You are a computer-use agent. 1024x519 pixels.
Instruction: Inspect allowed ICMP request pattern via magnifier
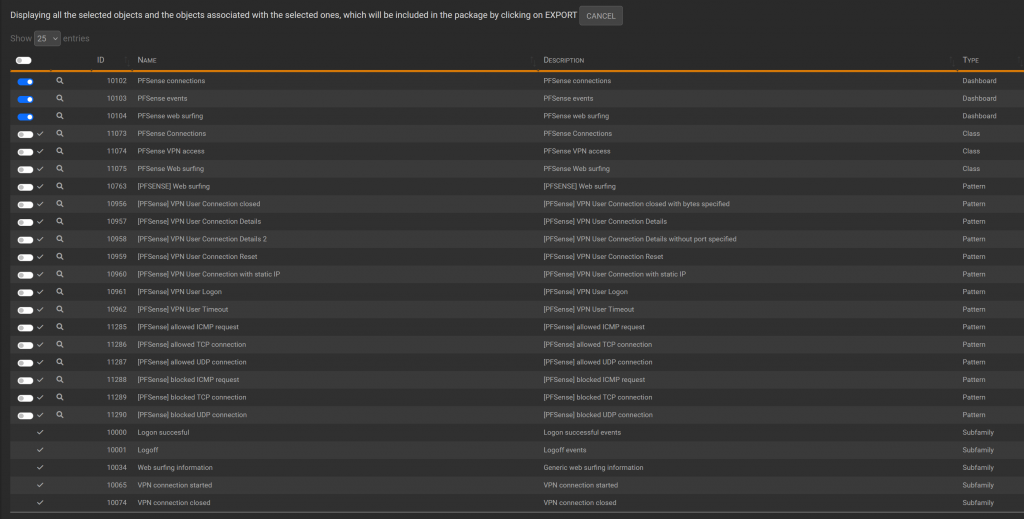[60, 327]
